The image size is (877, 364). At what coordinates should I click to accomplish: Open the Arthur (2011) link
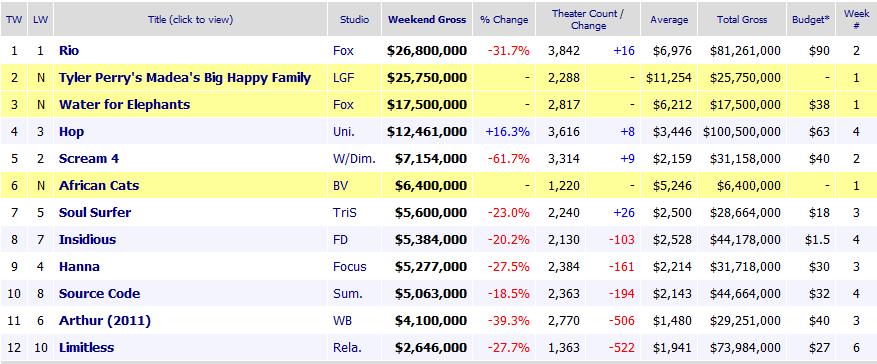tap(105, 321)
